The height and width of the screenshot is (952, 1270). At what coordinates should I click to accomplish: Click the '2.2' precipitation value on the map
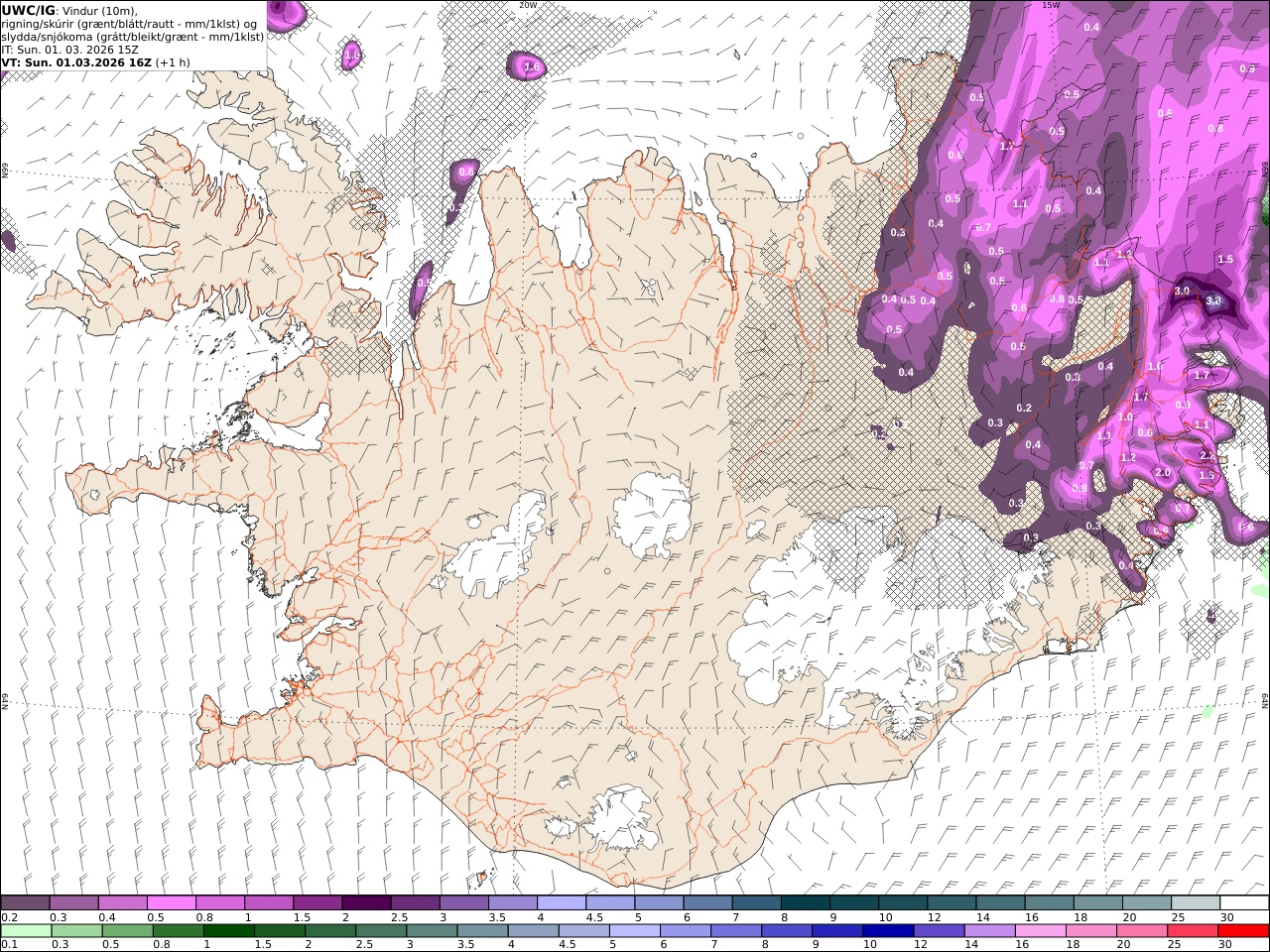coord(1207,455)
